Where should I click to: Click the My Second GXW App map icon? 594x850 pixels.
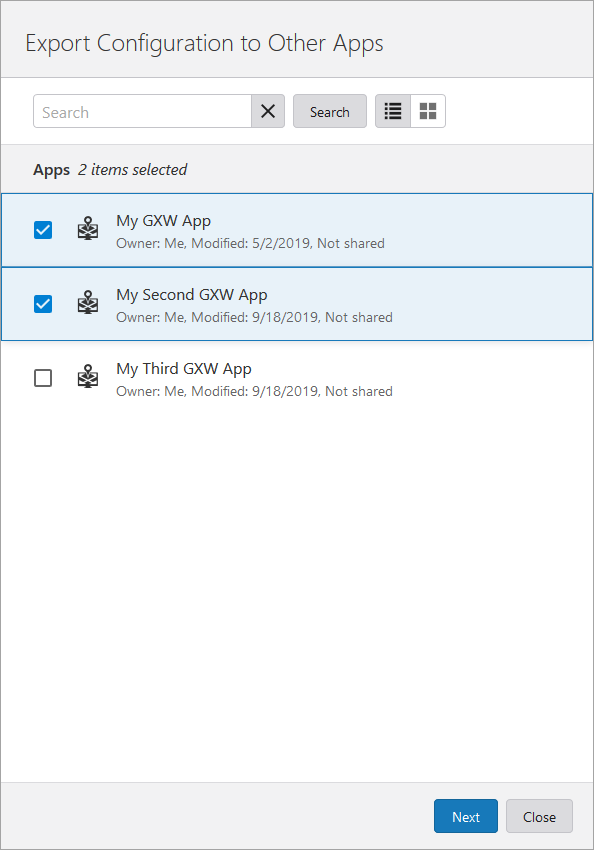(88, 303)
